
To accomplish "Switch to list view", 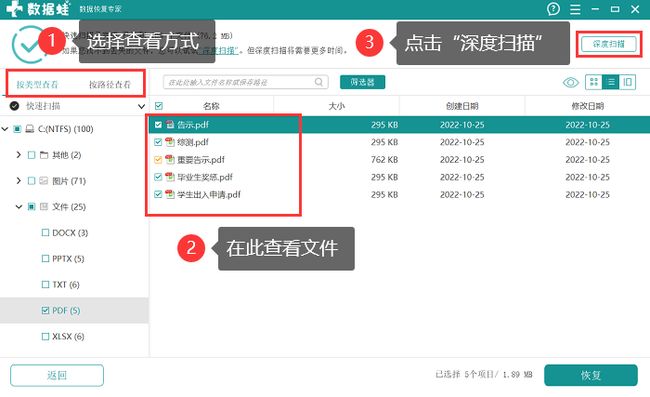I will pyautogui.click(x=611, y=82).
